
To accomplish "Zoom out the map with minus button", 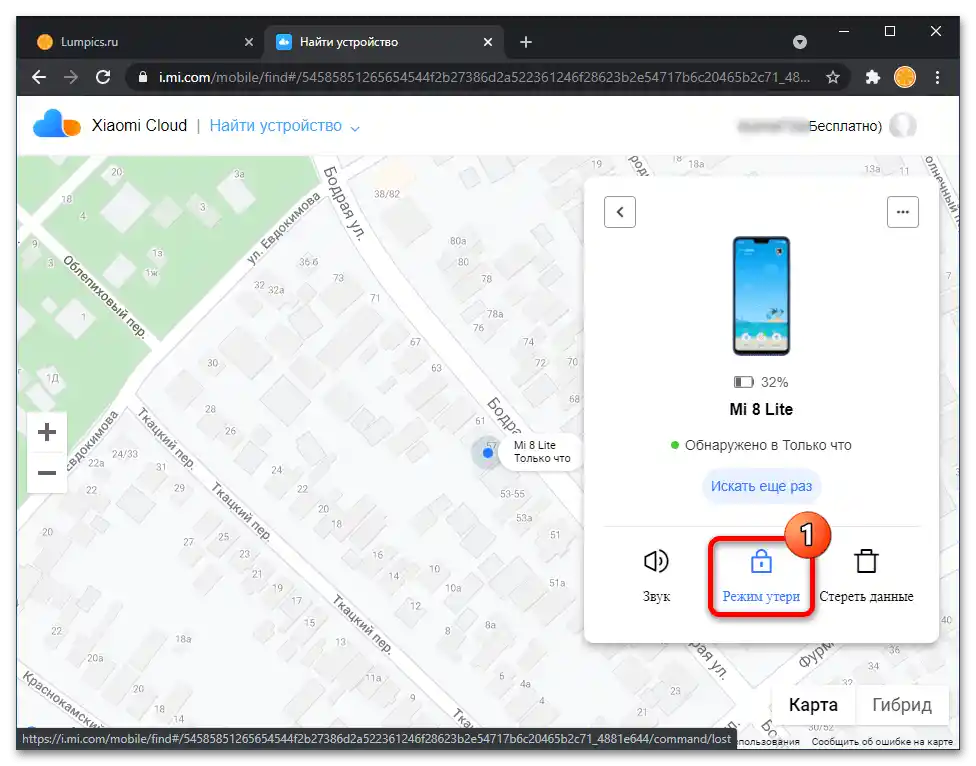I will [x=47, y=473].
